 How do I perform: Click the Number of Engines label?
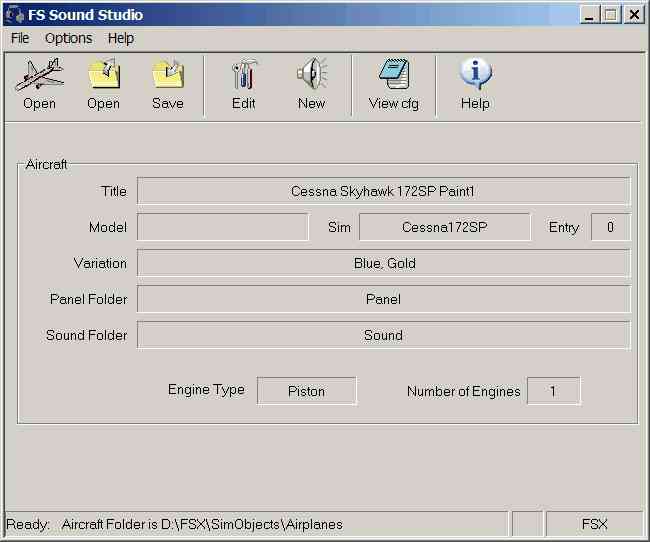463,391
